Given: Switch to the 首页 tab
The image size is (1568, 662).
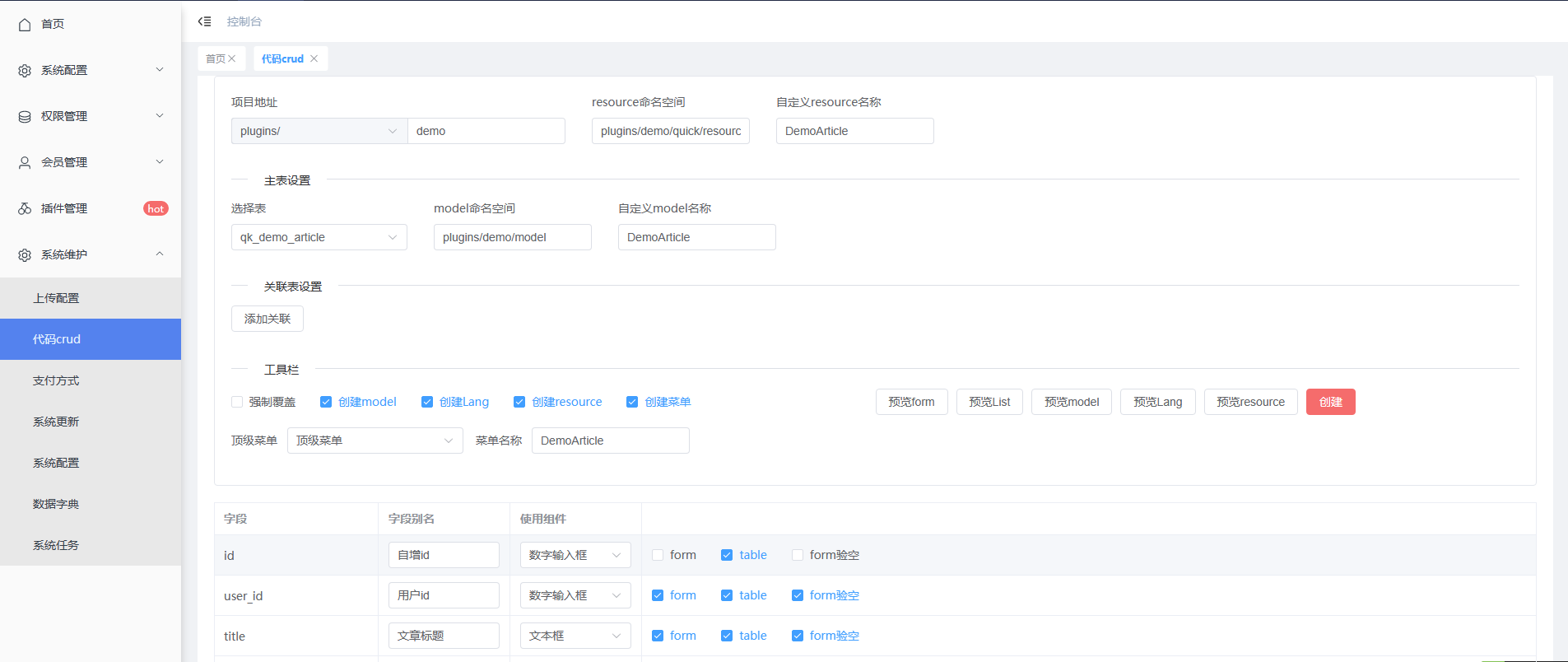Looking at the screenshot, I should [215, 58].
